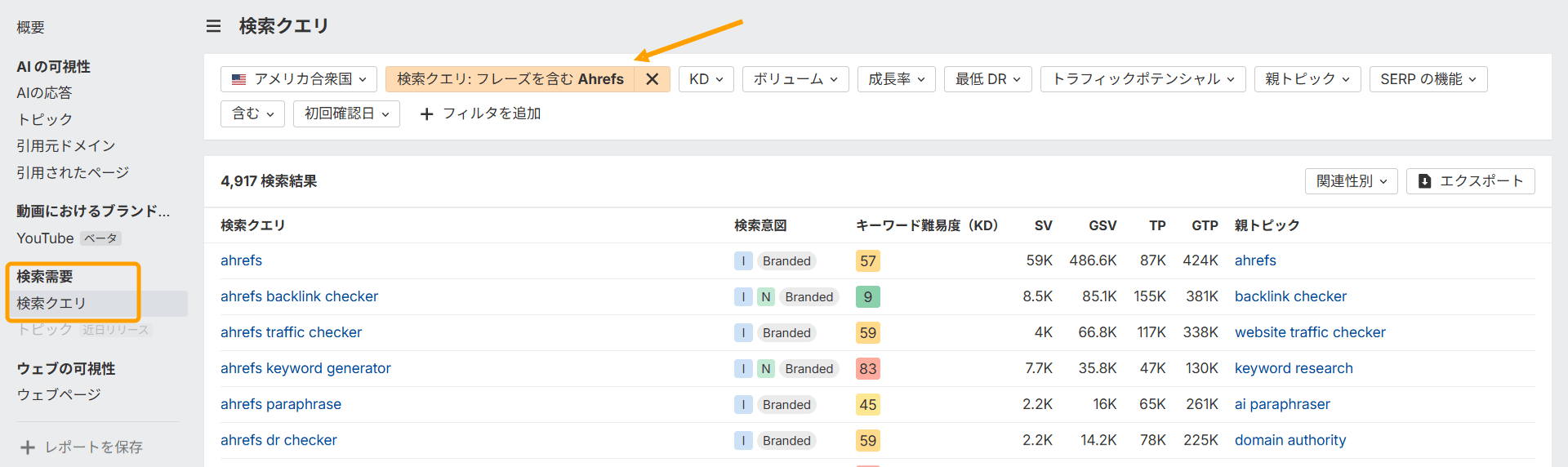
Task: Click フィルタを追加 button
Action: click(480, 113)
